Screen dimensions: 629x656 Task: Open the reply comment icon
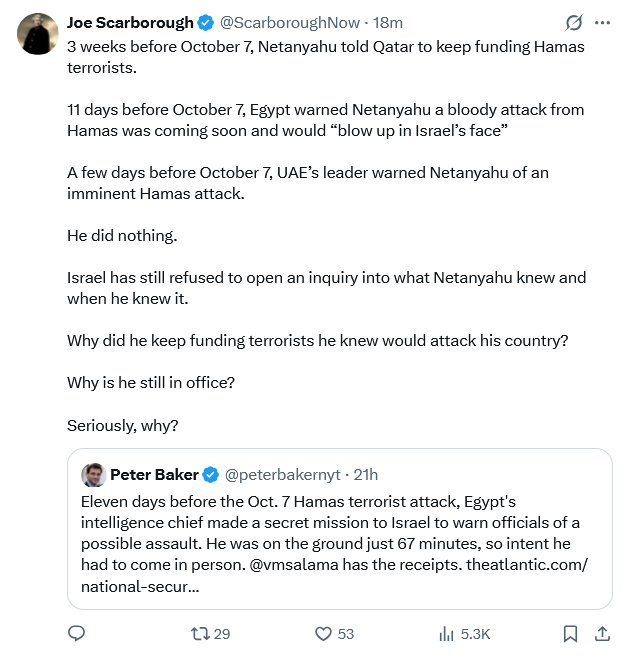click(x=77, y=633)
